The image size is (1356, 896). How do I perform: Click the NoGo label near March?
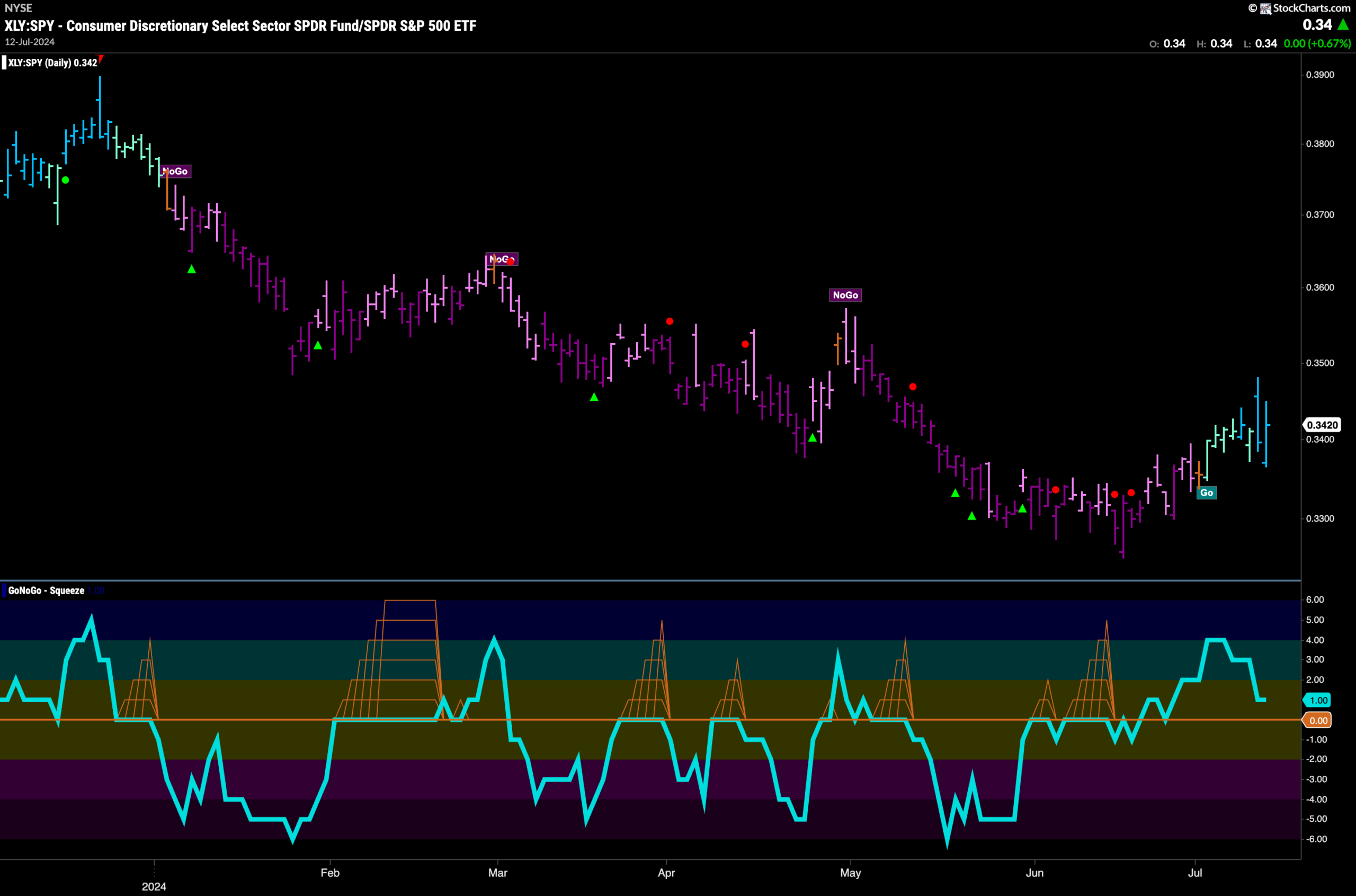502,259
